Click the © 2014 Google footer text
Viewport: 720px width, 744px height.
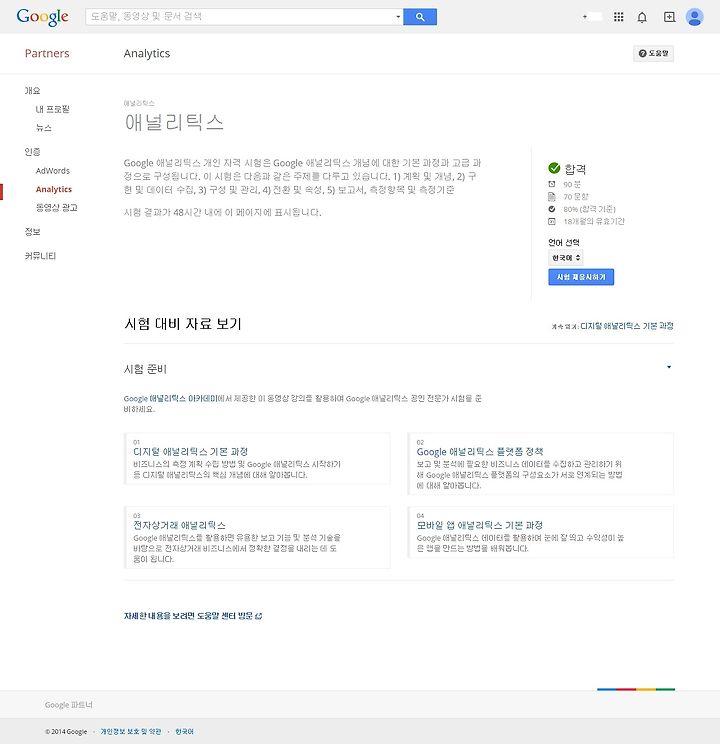pyautogui.click(x=66, y=732)
